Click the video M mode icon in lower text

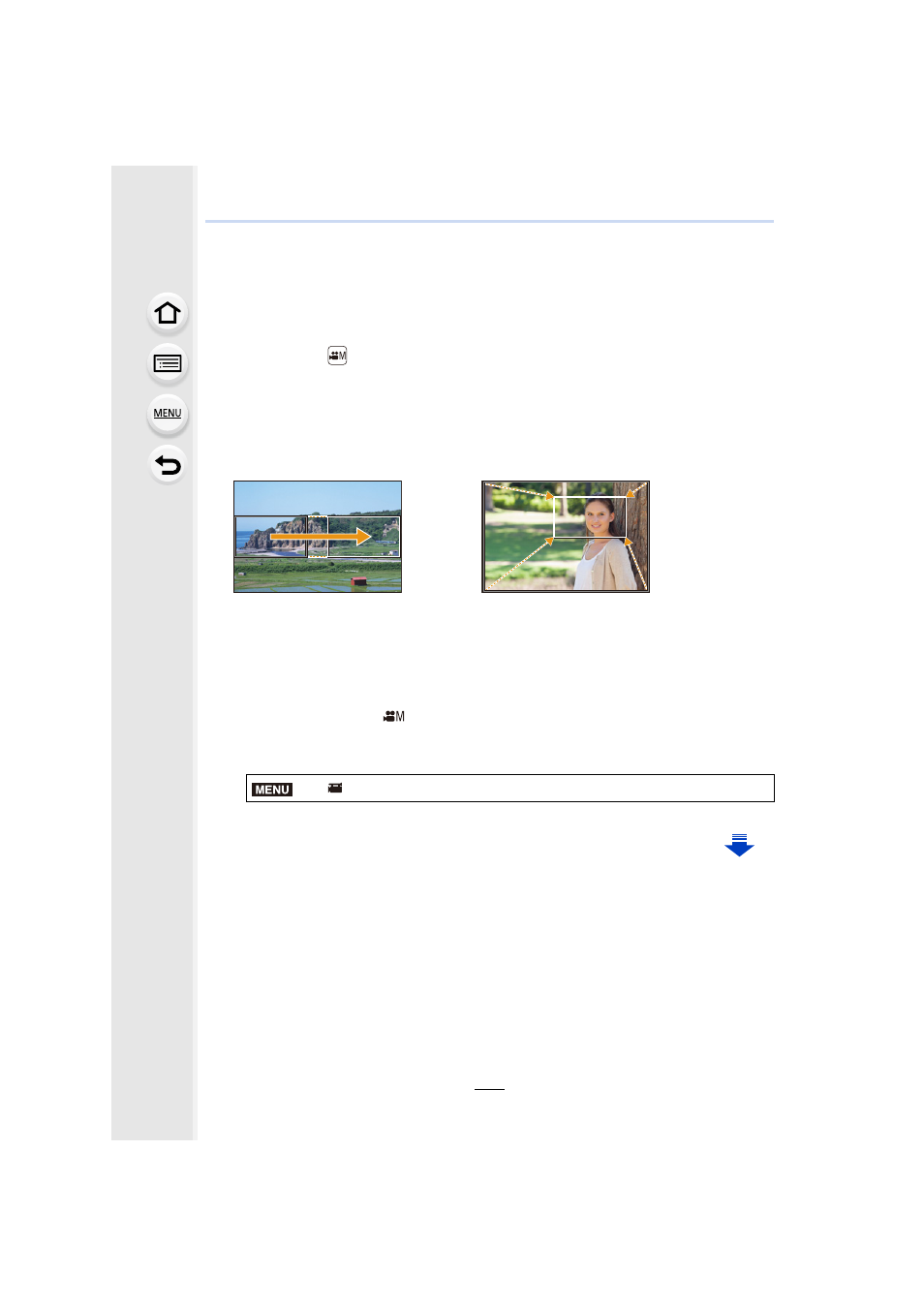[394, 716]
